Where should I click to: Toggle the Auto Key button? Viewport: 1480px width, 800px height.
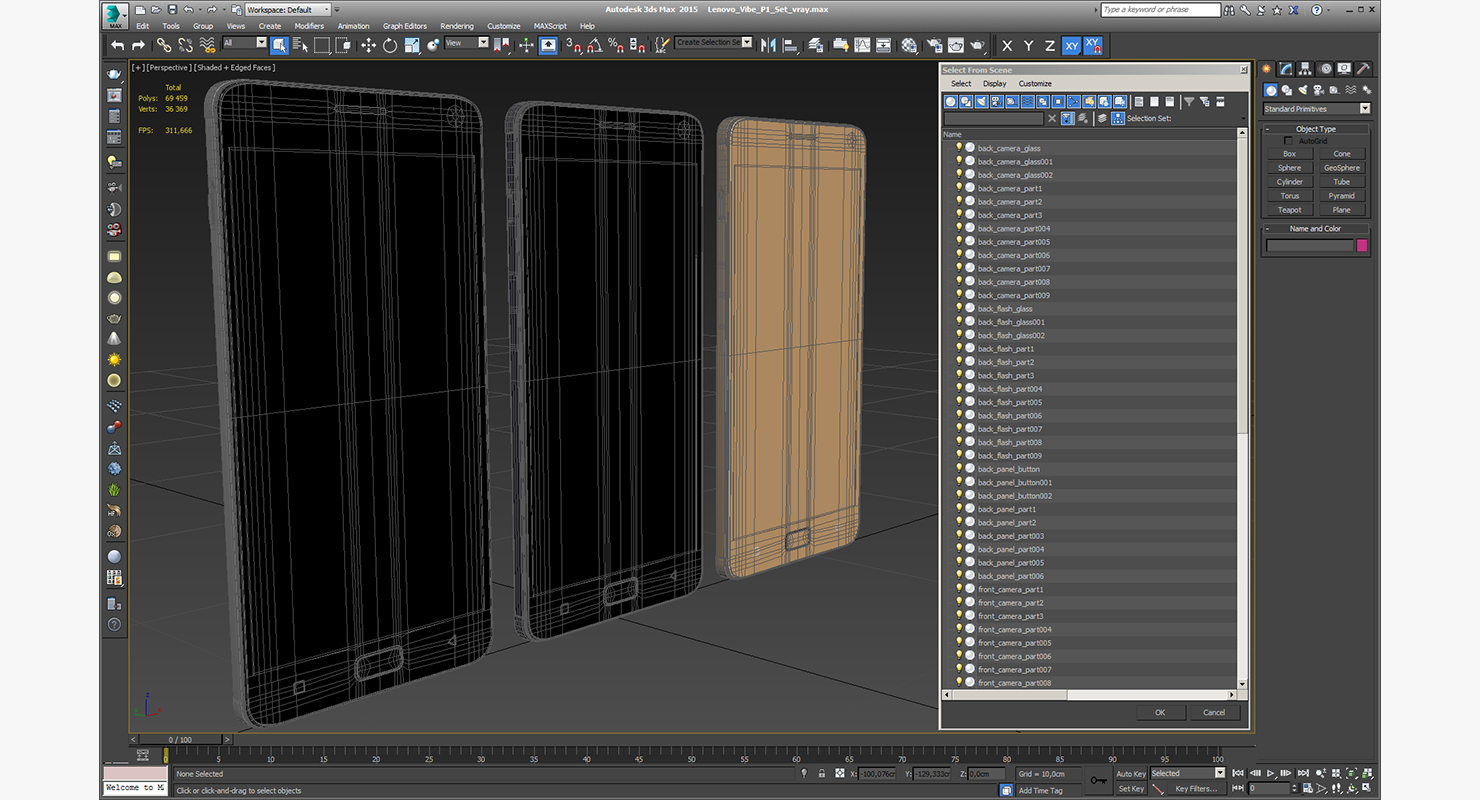[x=1131, y=774]
